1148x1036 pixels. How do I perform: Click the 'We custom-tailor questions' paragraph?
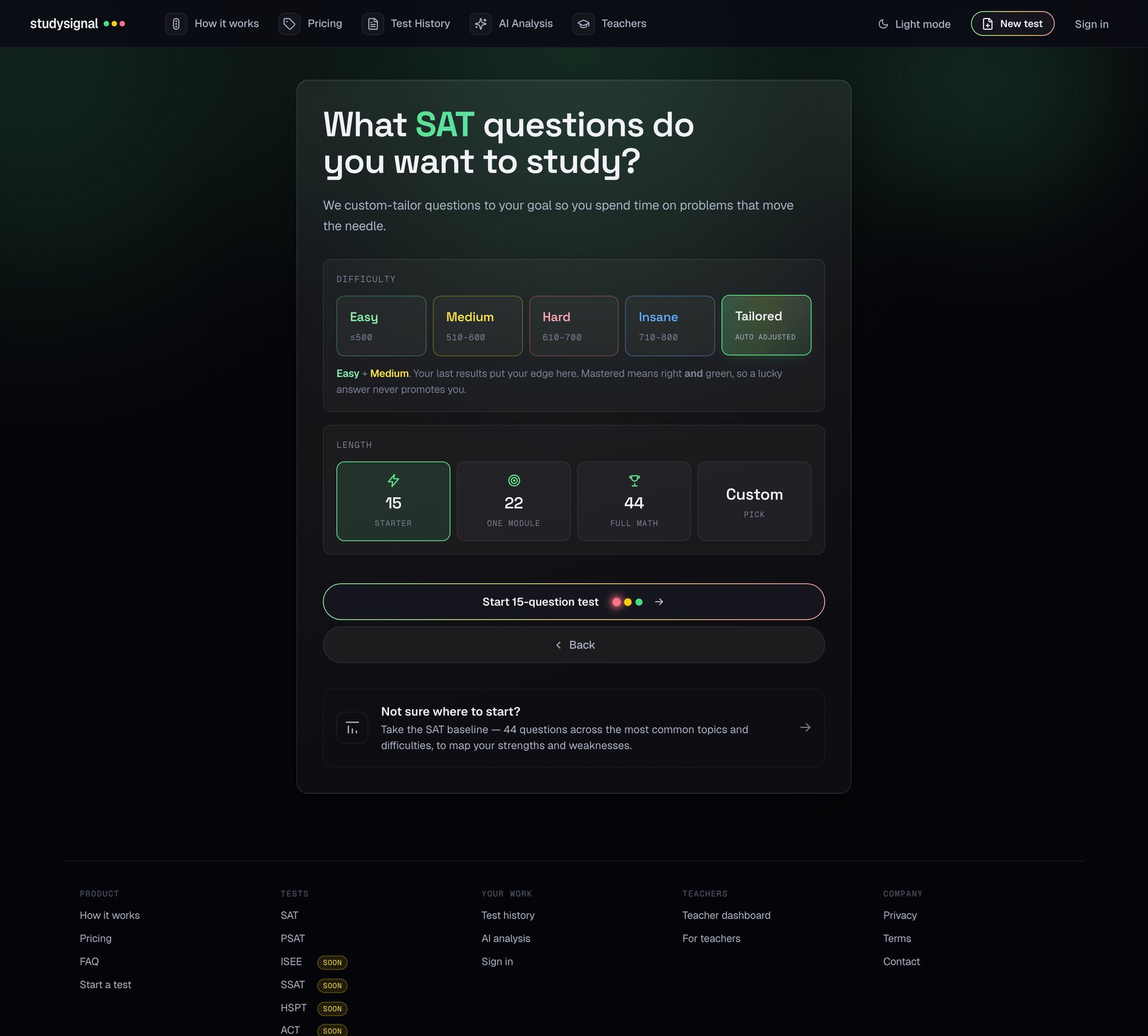point(559,215)
